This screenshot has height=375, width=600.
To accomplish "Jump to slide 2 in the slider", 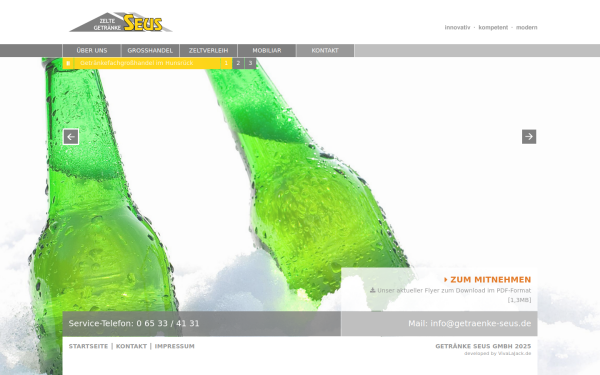I will click(238, 63).
